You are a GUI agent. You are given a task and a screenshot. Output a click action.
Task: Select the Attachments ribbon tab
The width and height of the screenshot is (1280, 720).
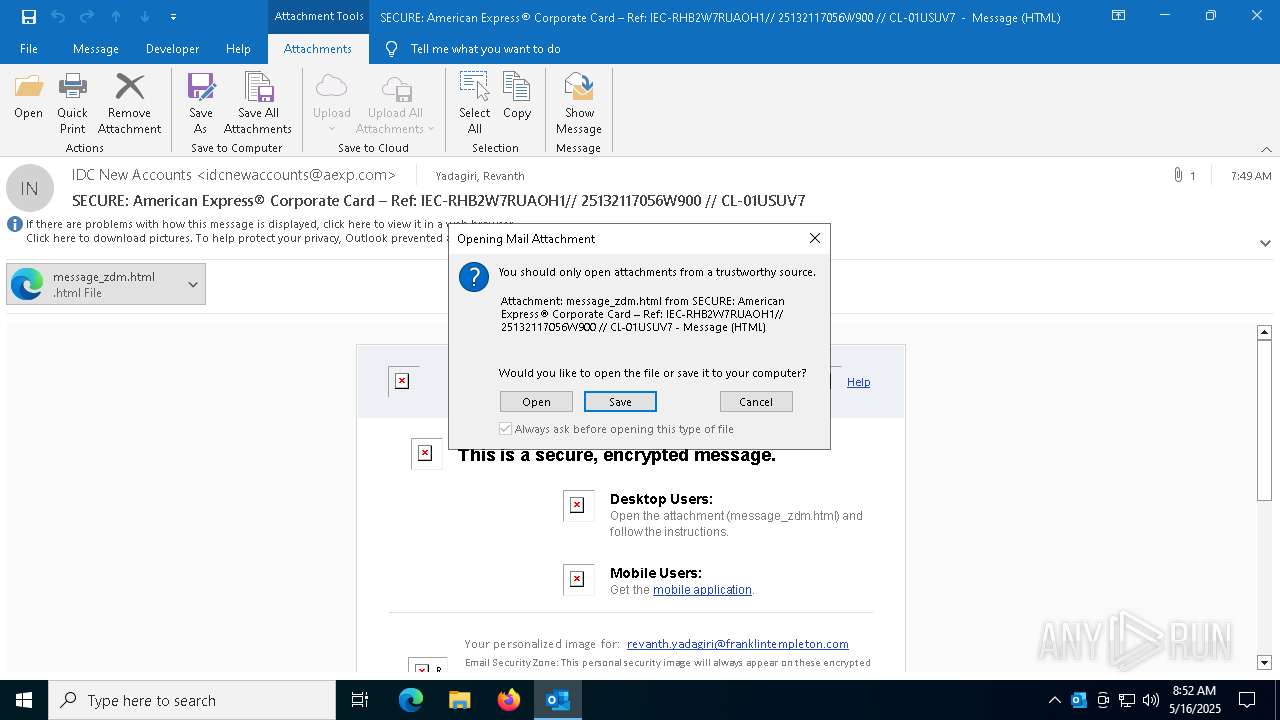click(x=318, y=49)
